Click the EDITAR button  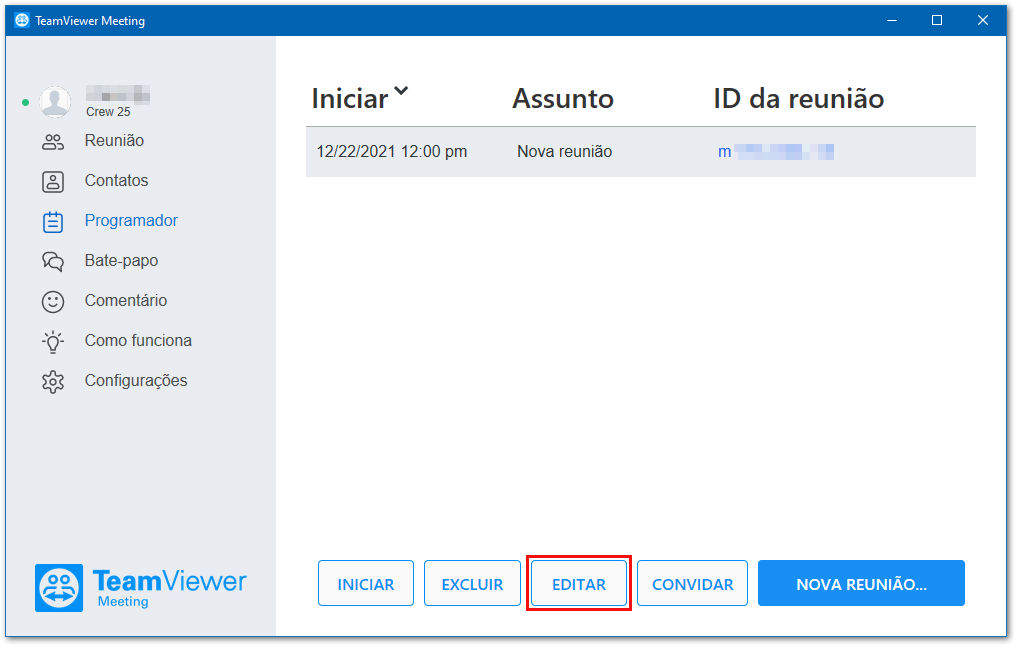pyautogui.click(x=579, y=583)
